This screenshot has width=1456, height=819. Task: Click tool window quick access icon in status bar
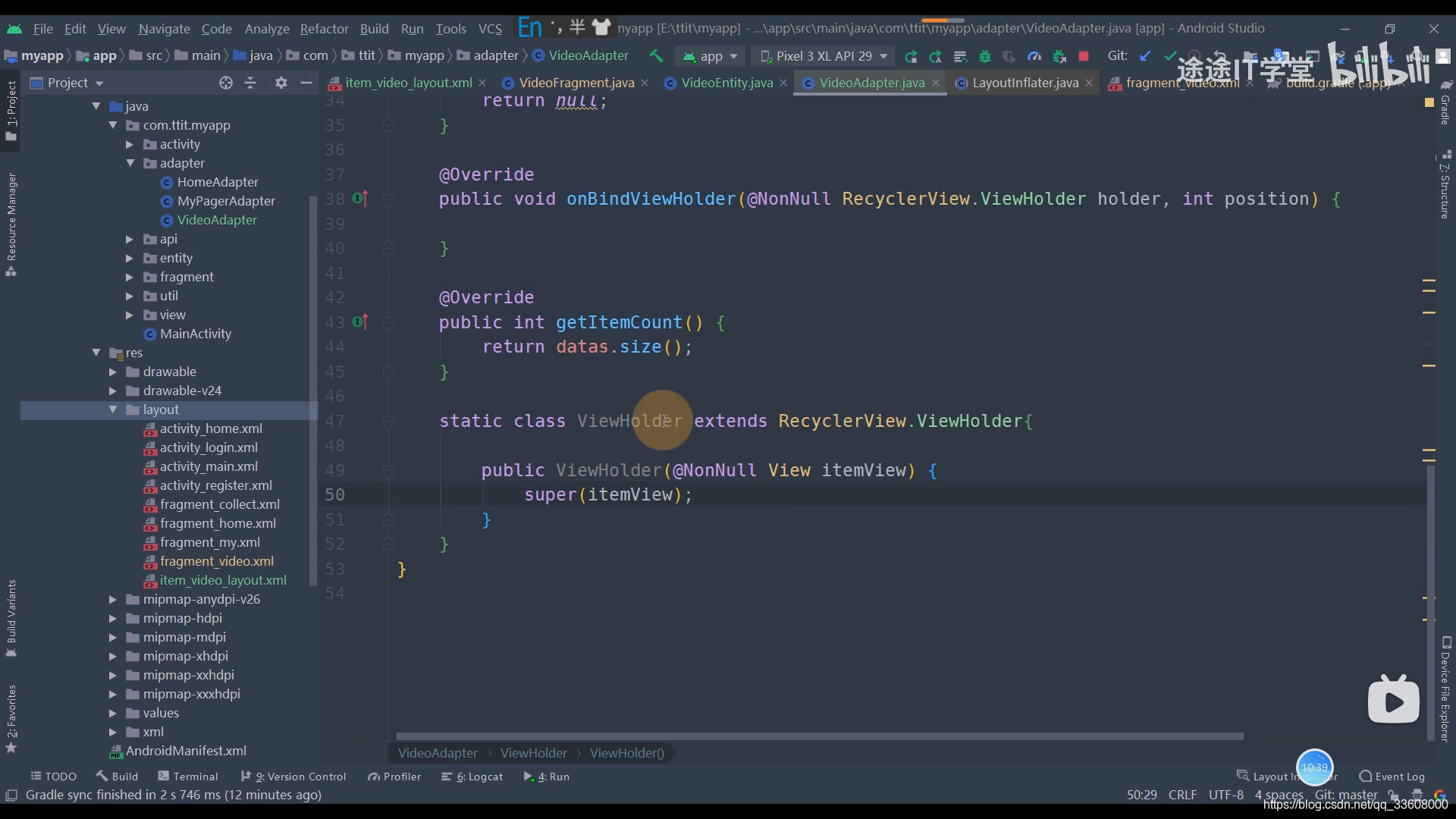11,795
